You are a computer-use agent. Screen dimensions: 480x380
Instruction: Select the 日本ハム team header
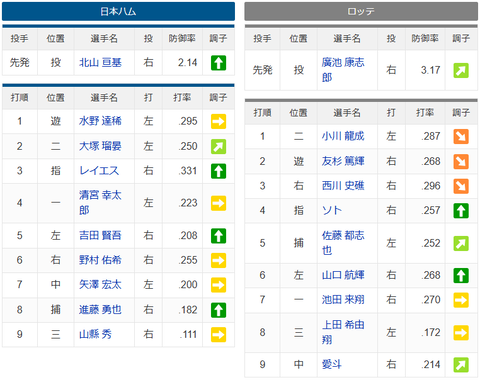(118, 11)
